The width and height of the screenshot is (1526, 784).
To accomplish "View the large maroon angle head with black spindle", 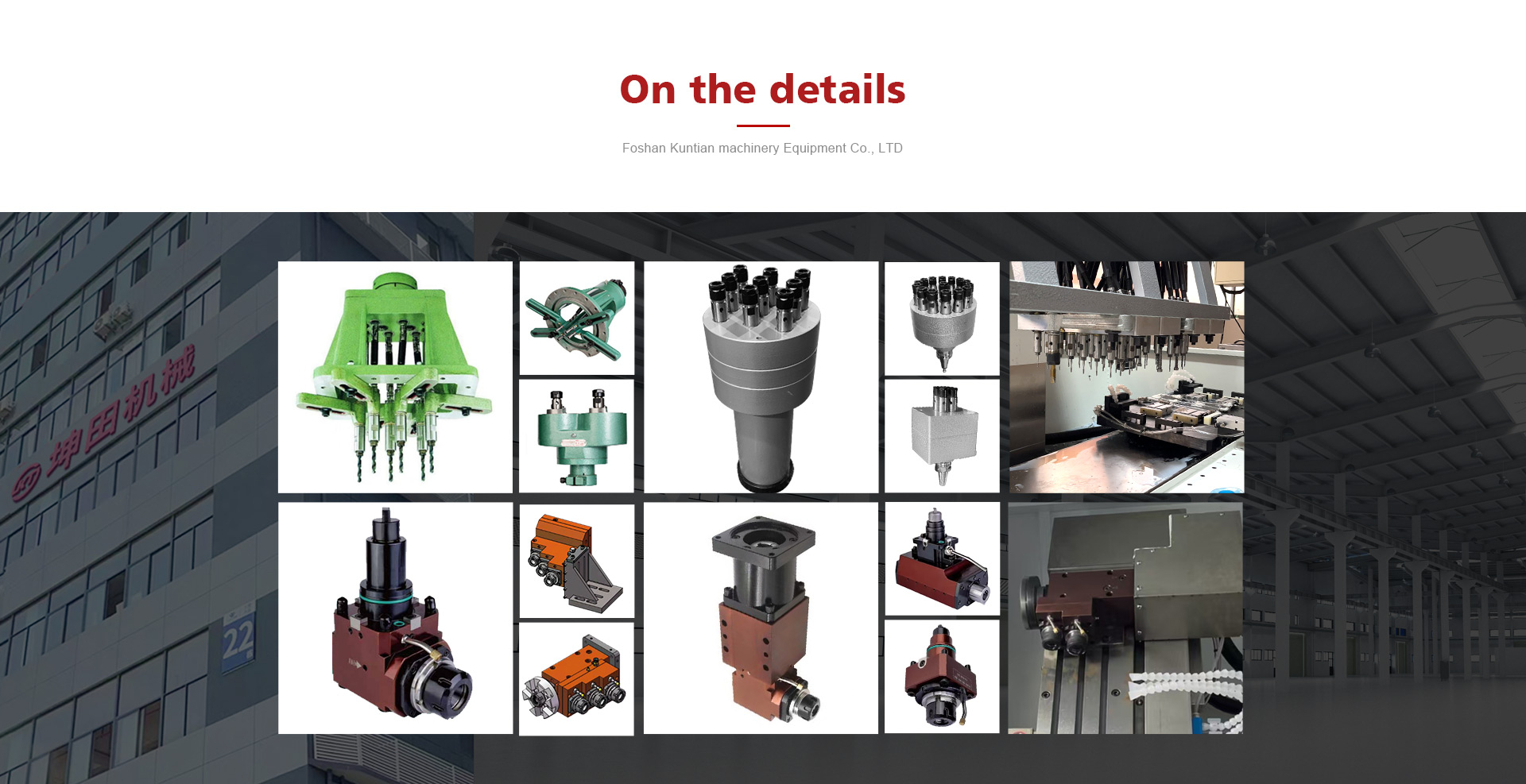I will [395, 618].
